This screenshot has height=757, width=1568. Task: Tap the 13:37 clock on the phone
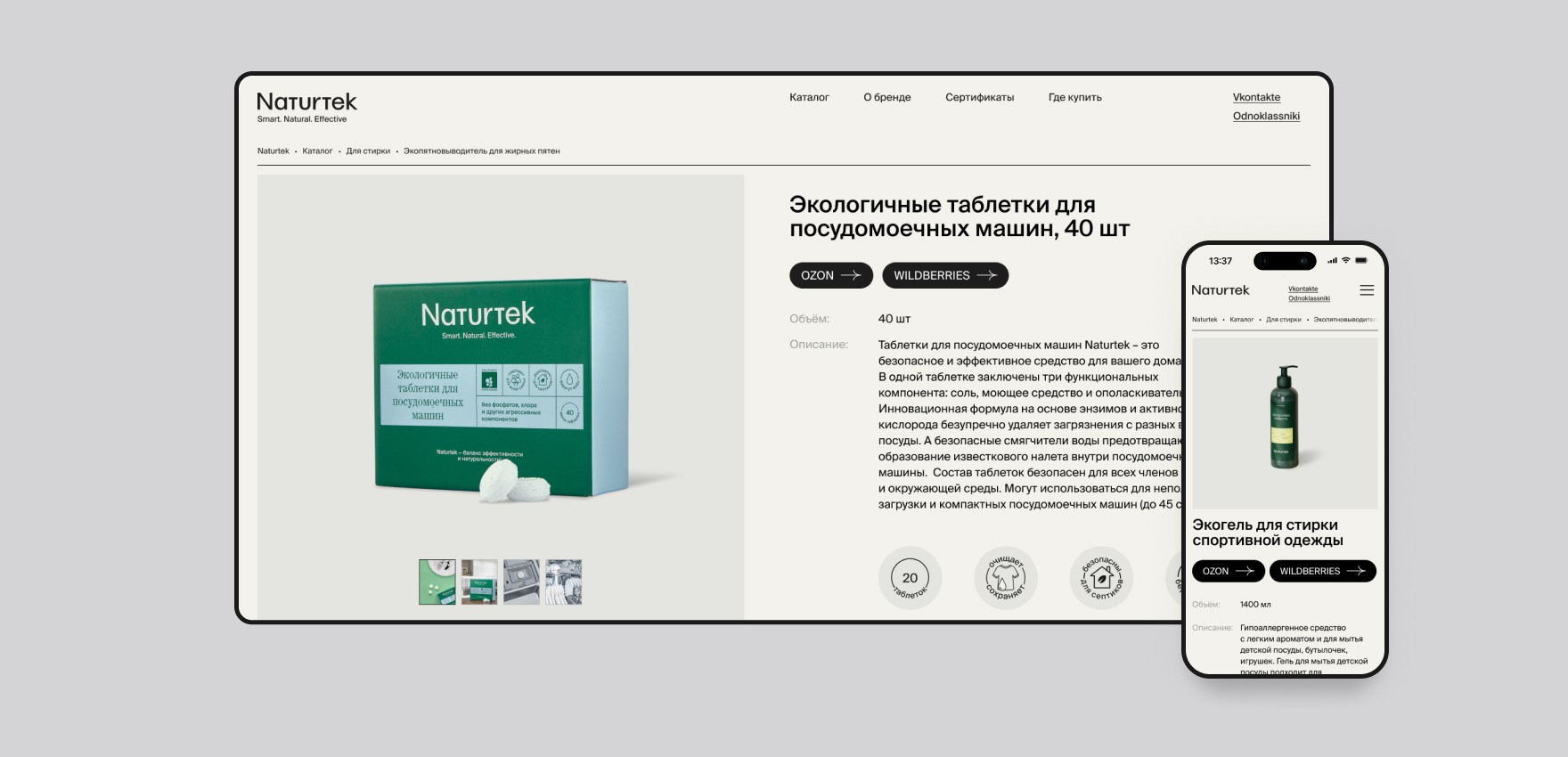(1221, 261)
